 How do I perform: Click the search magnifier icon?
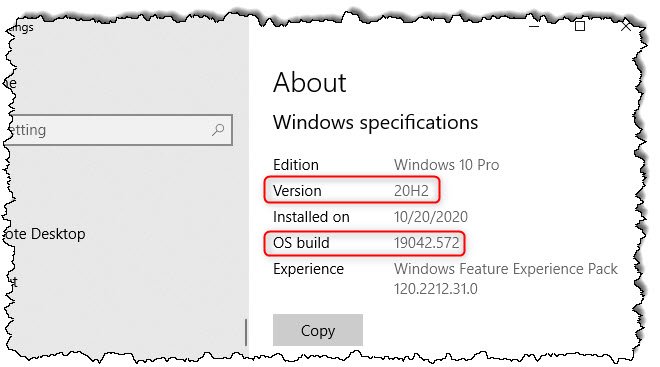[218, 130]
